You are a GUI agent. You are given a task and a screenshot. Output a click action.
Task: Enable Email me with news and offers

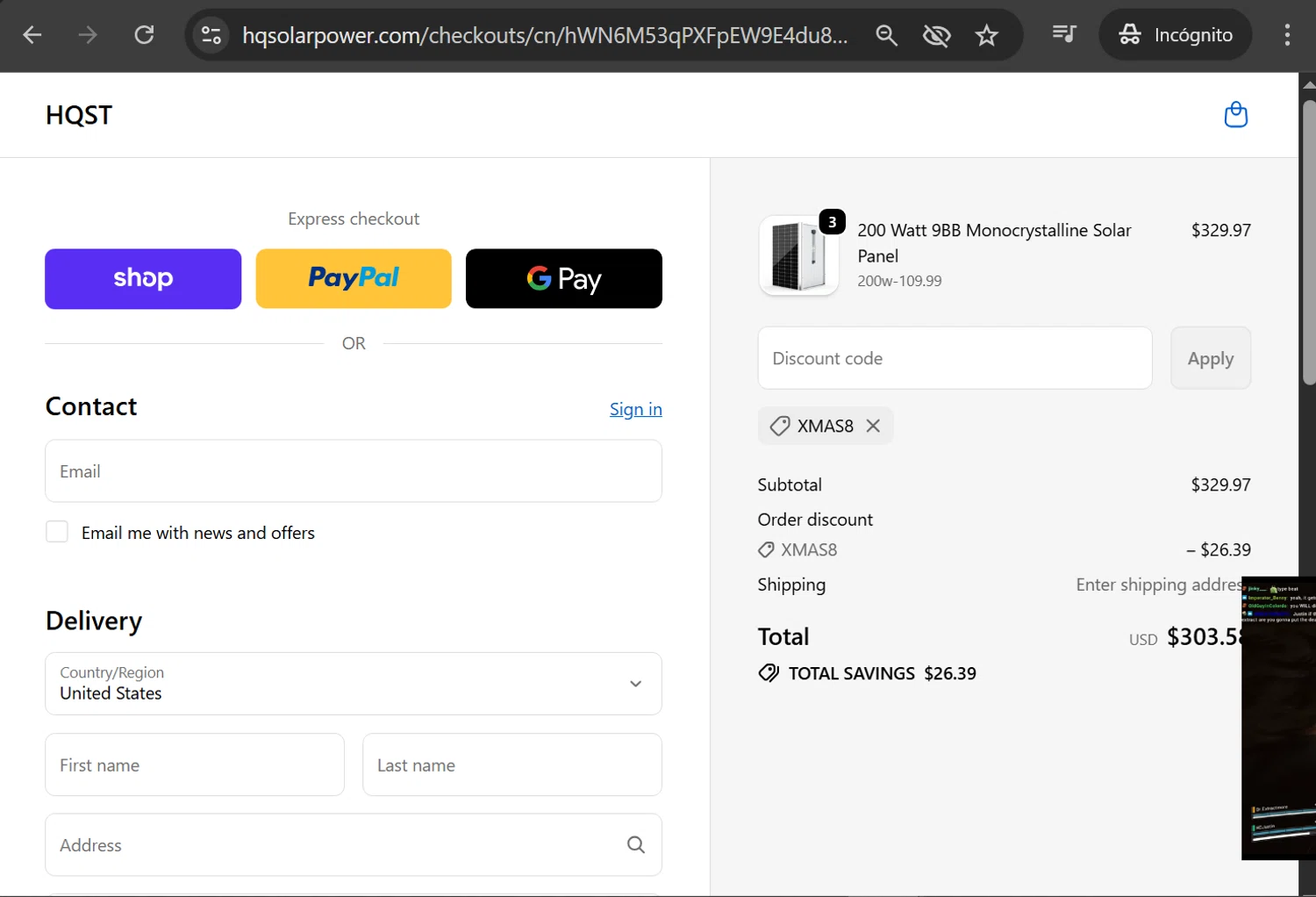tap(57, 532)
